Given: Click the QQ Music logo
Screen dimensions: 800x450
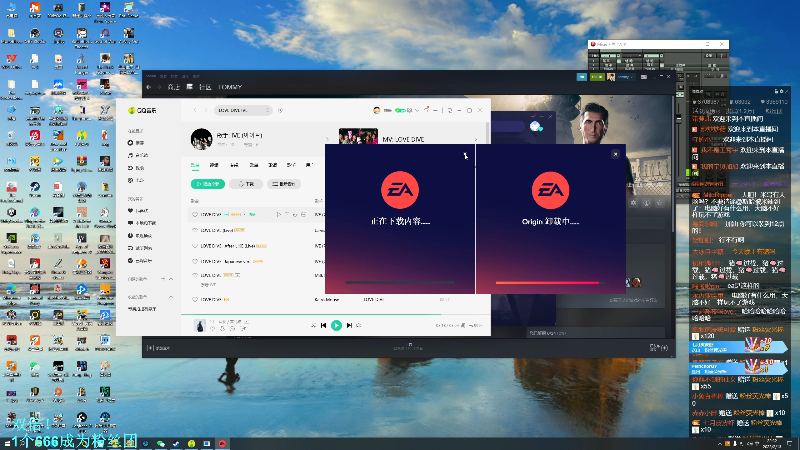Looking at the screenshot, I should tap(142, 110).
